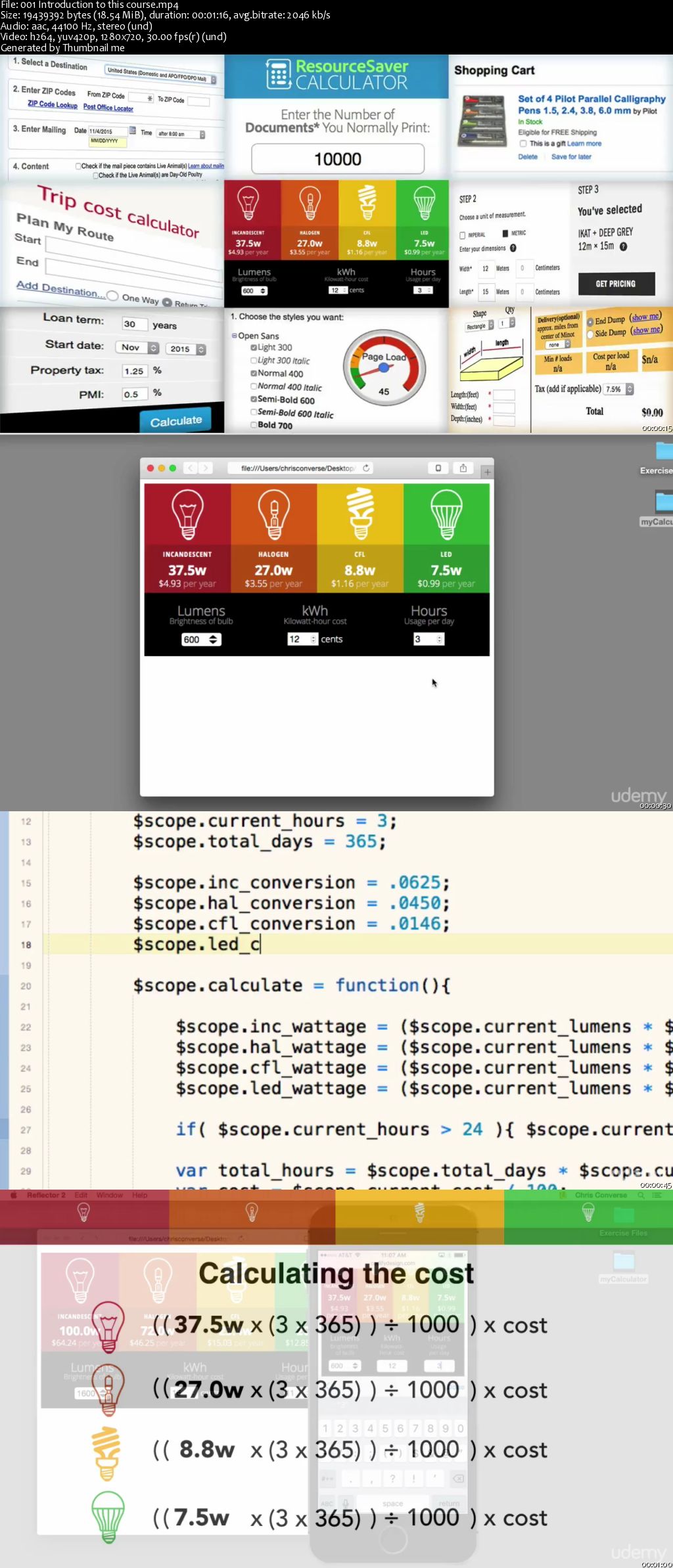Click the device icon left of the Share button
The image size is (673, 1568).
coord(438,468)
